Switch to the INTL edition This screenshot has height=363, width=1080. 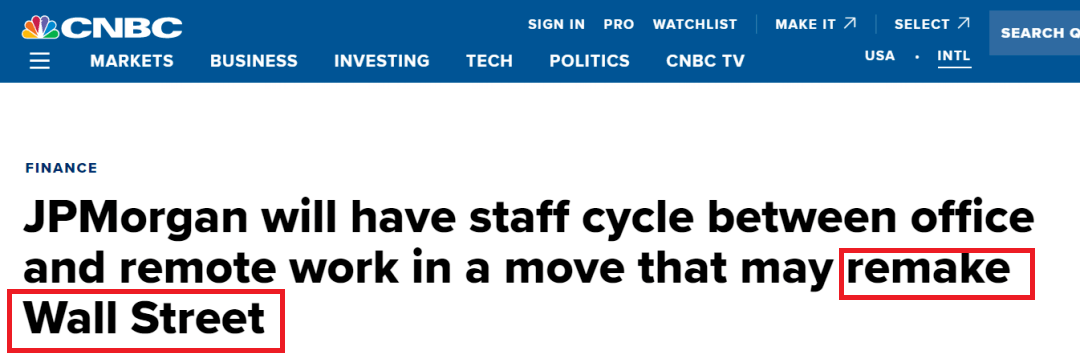coord(954,56)
